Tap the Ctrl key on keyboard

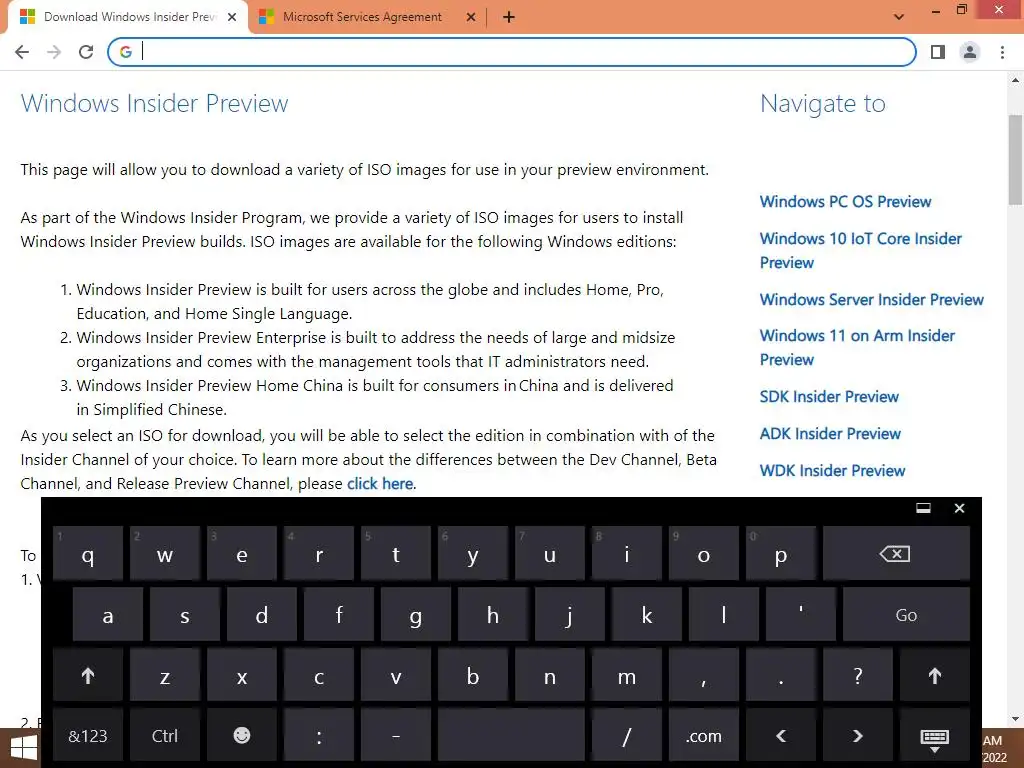[x=165, y=736]
